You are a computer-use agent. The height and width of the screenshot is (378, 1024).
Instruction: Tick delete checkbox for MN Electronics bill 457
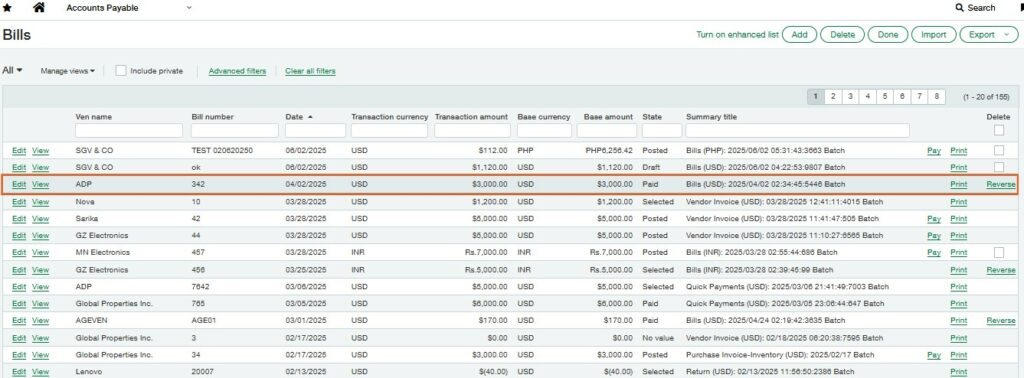point(999,252)
